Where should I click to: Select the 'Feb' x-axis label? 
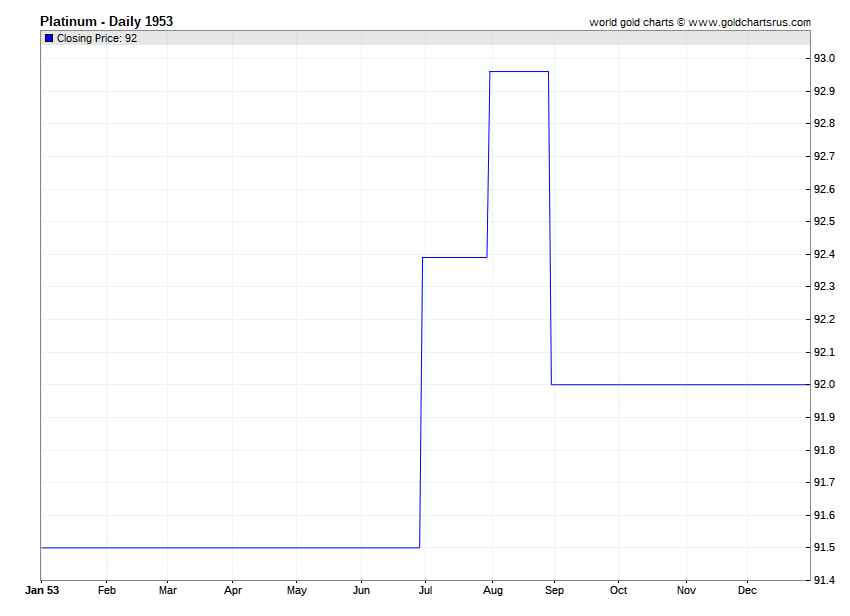pos(107,590)
